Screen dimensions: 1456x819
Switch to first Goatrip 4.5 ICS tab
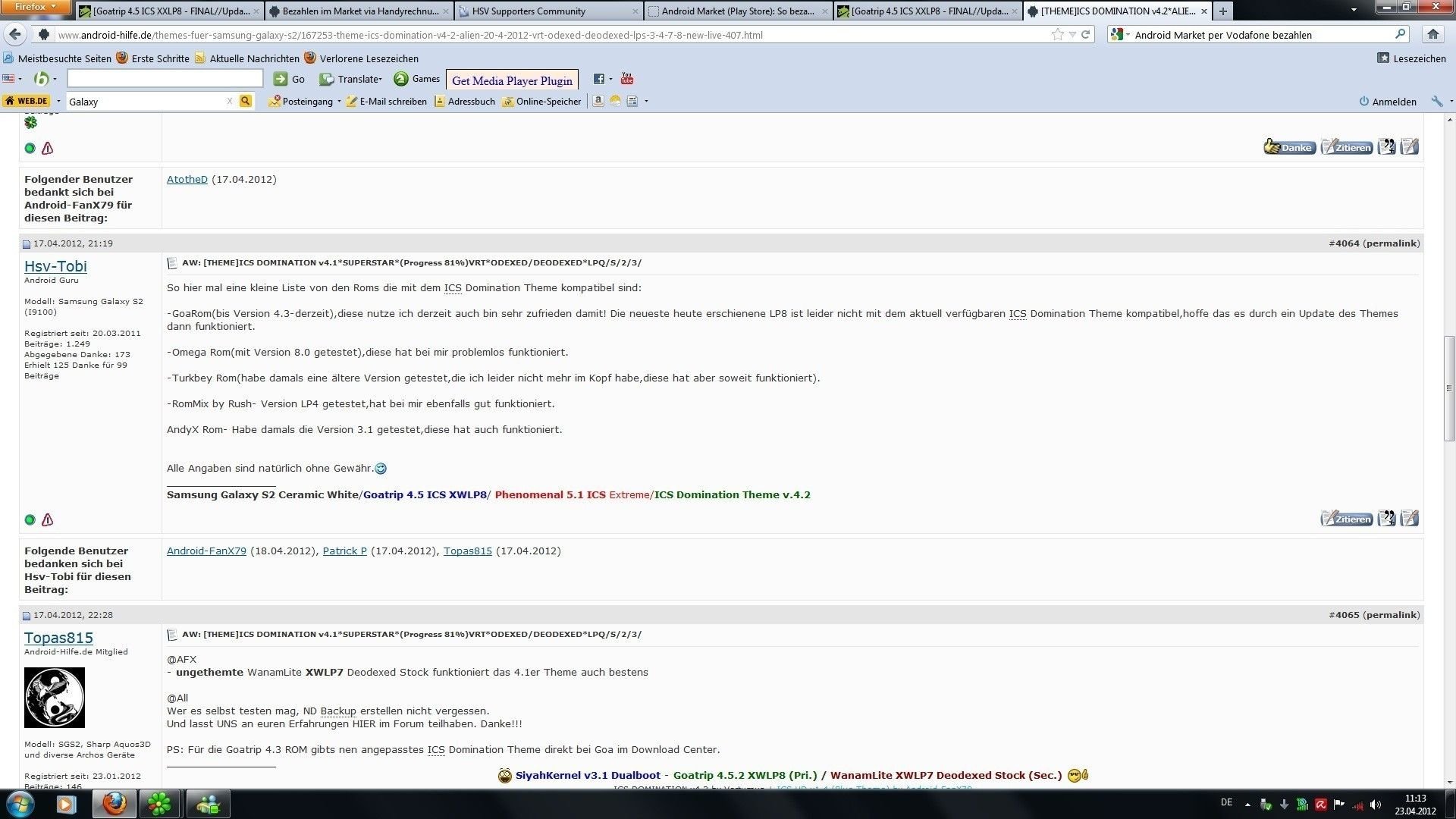pos(169,11)
